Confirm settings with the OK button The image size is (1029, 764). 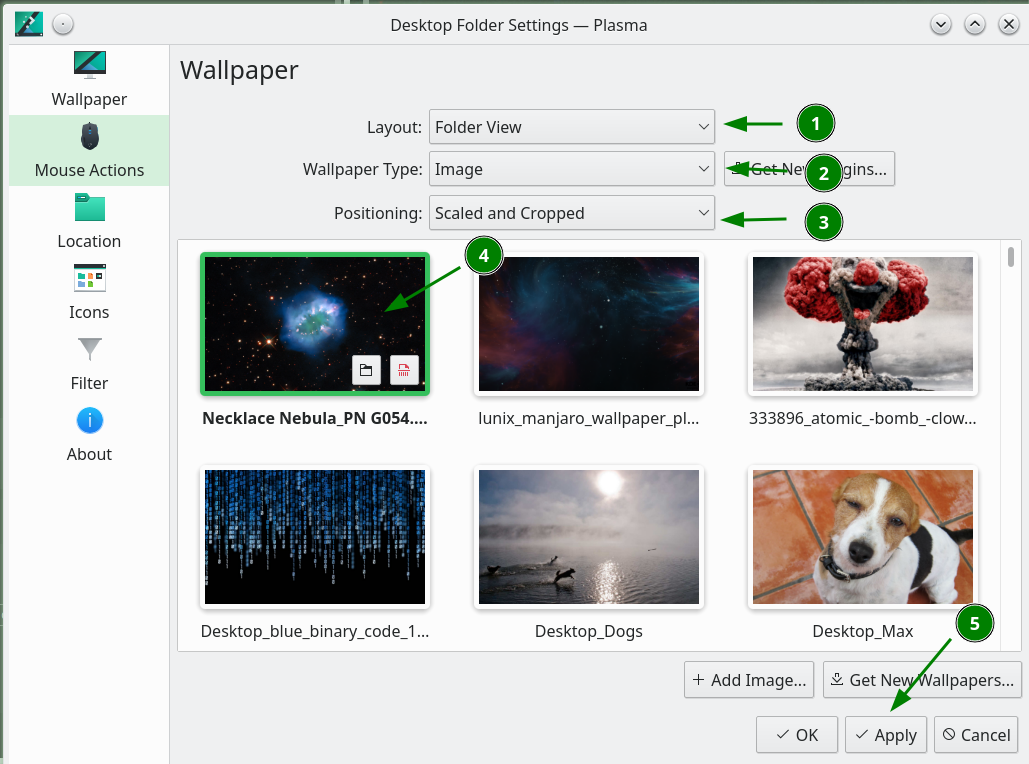coord(797,735)
